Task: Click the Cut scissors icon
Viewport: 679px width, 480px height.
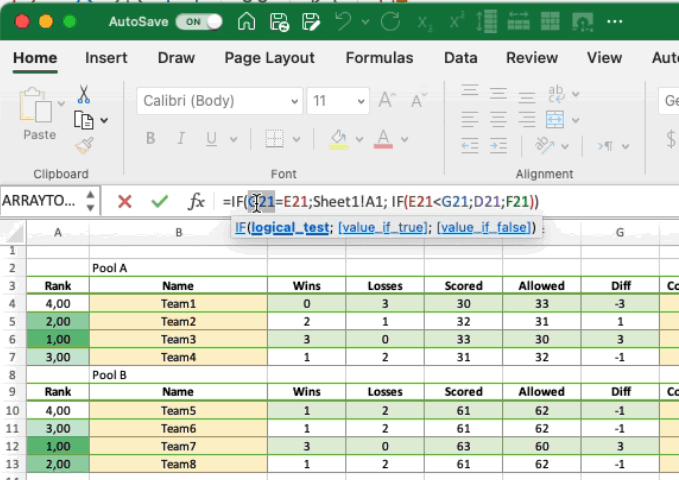Action: (x=84, y=95)
